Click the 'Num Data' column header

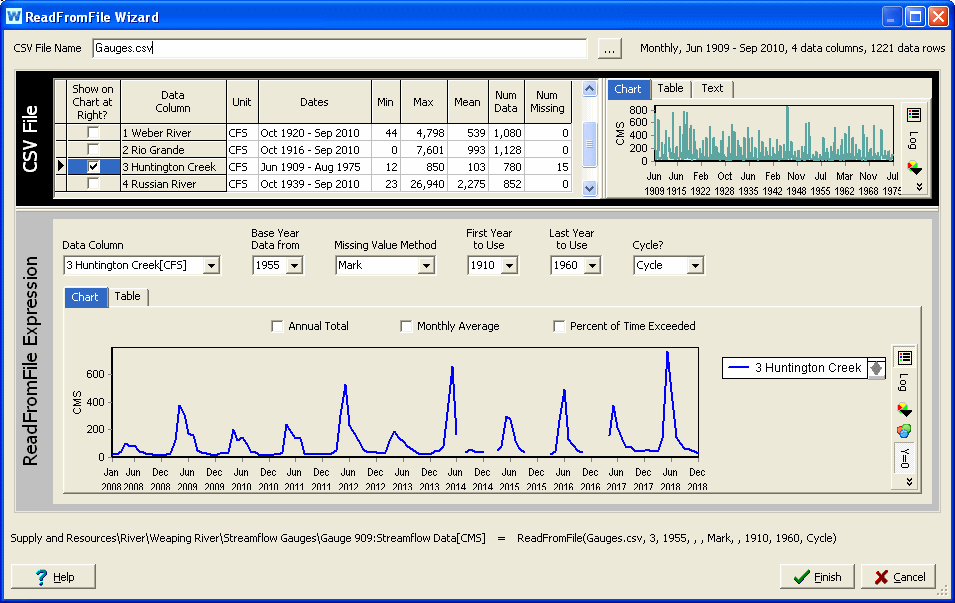tap(506, 102)
